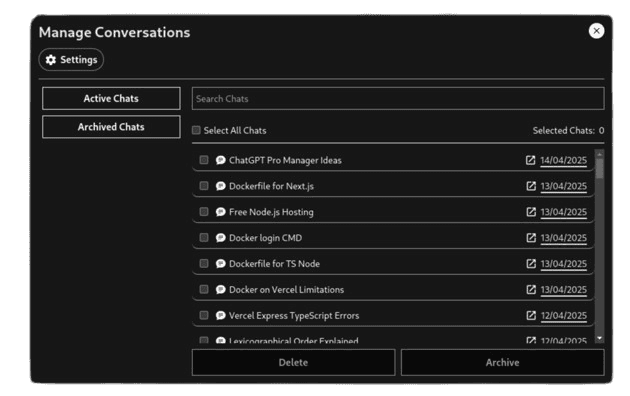Click chat bubble icon for Dockerfile for Next.js
Screen dimensions: 630x396
pyautogui.click(x=220, y=186)
